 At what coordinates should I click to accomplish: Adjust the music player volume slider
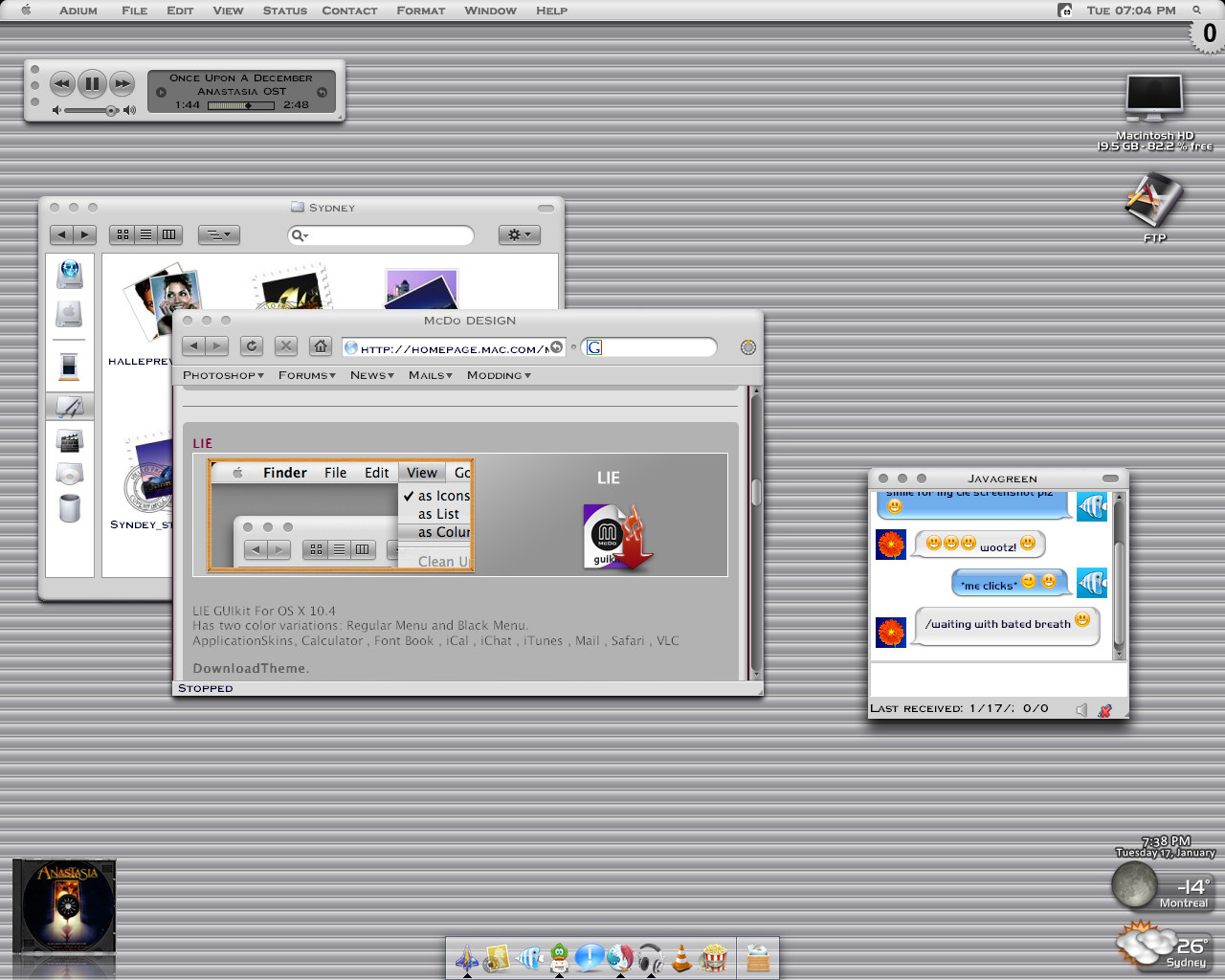point(93,111)
